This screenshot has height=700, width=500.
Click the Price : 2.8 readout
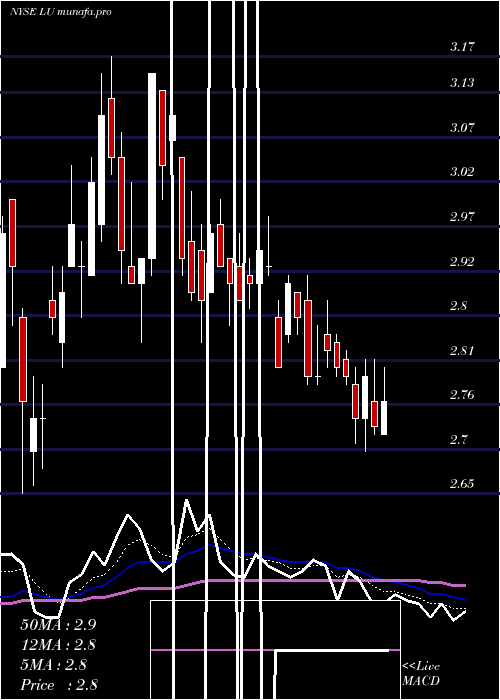coord(59,685)
